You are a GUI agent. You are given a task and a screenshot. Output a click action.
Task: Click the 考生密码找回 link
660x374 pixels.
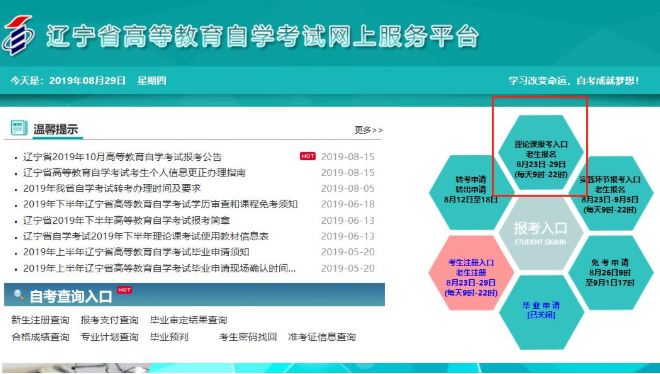point(248,337)
